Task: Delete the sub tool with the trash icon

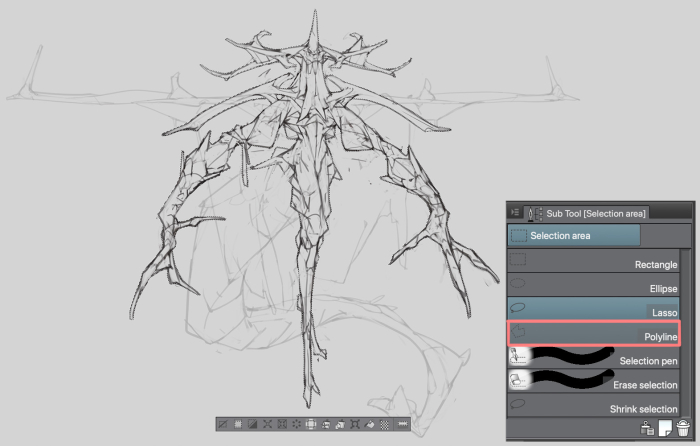Action: click(x=682, y=429)
